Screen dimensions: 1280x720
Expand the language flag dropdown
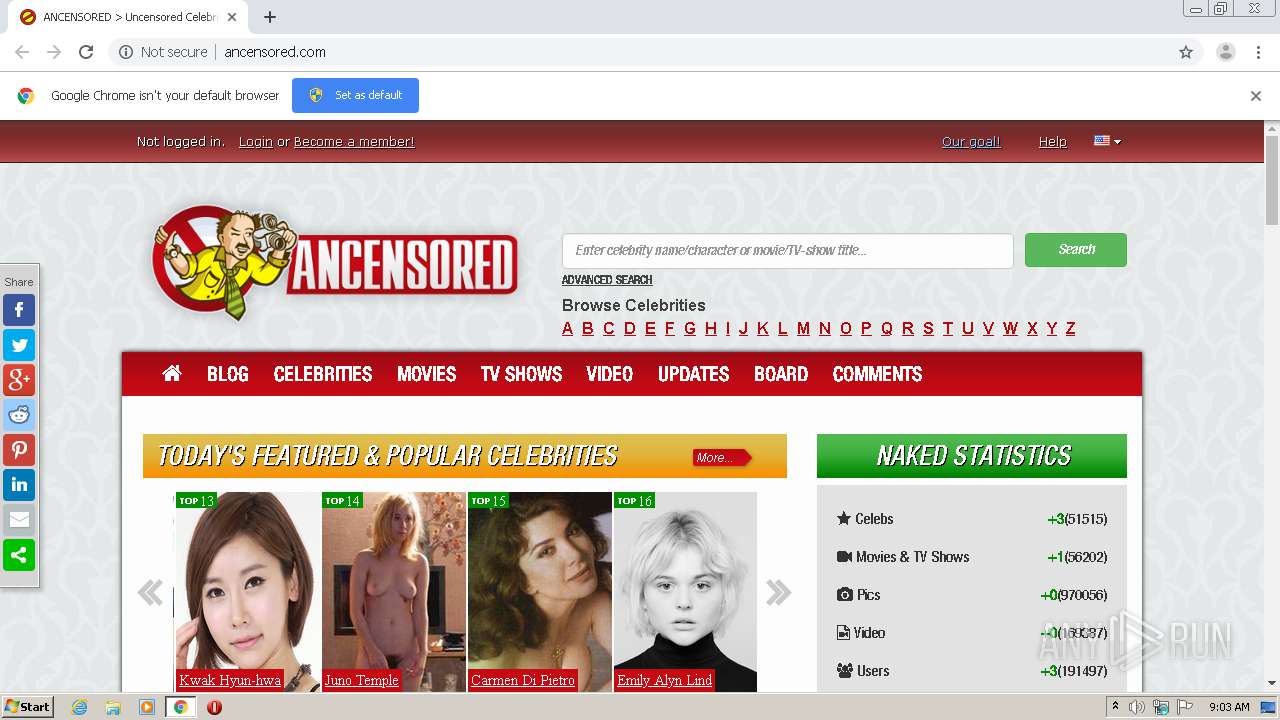pos(1107,141)
